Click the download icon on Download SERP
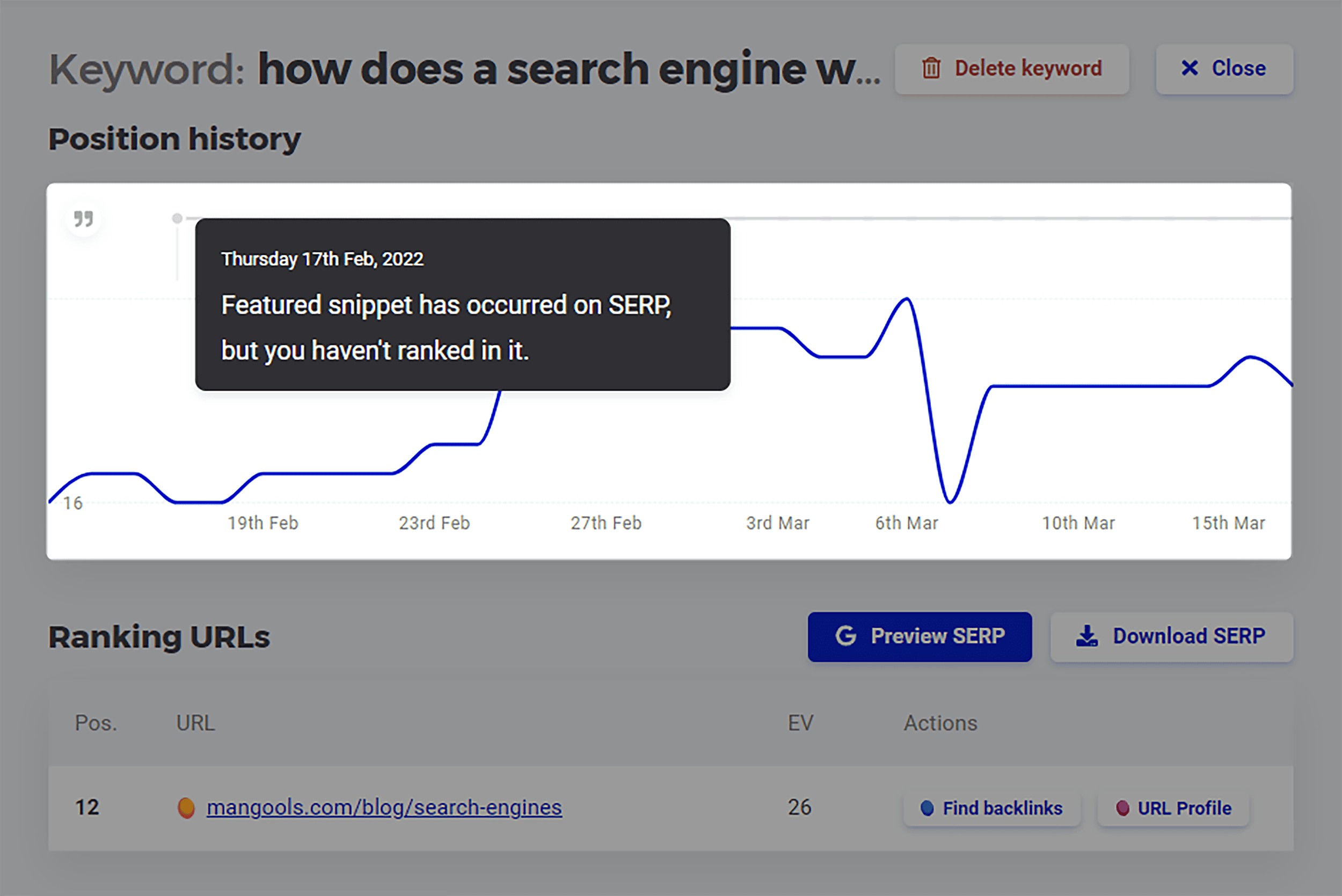Viewport: 1342px width, 896px height. click(1088, 635)
